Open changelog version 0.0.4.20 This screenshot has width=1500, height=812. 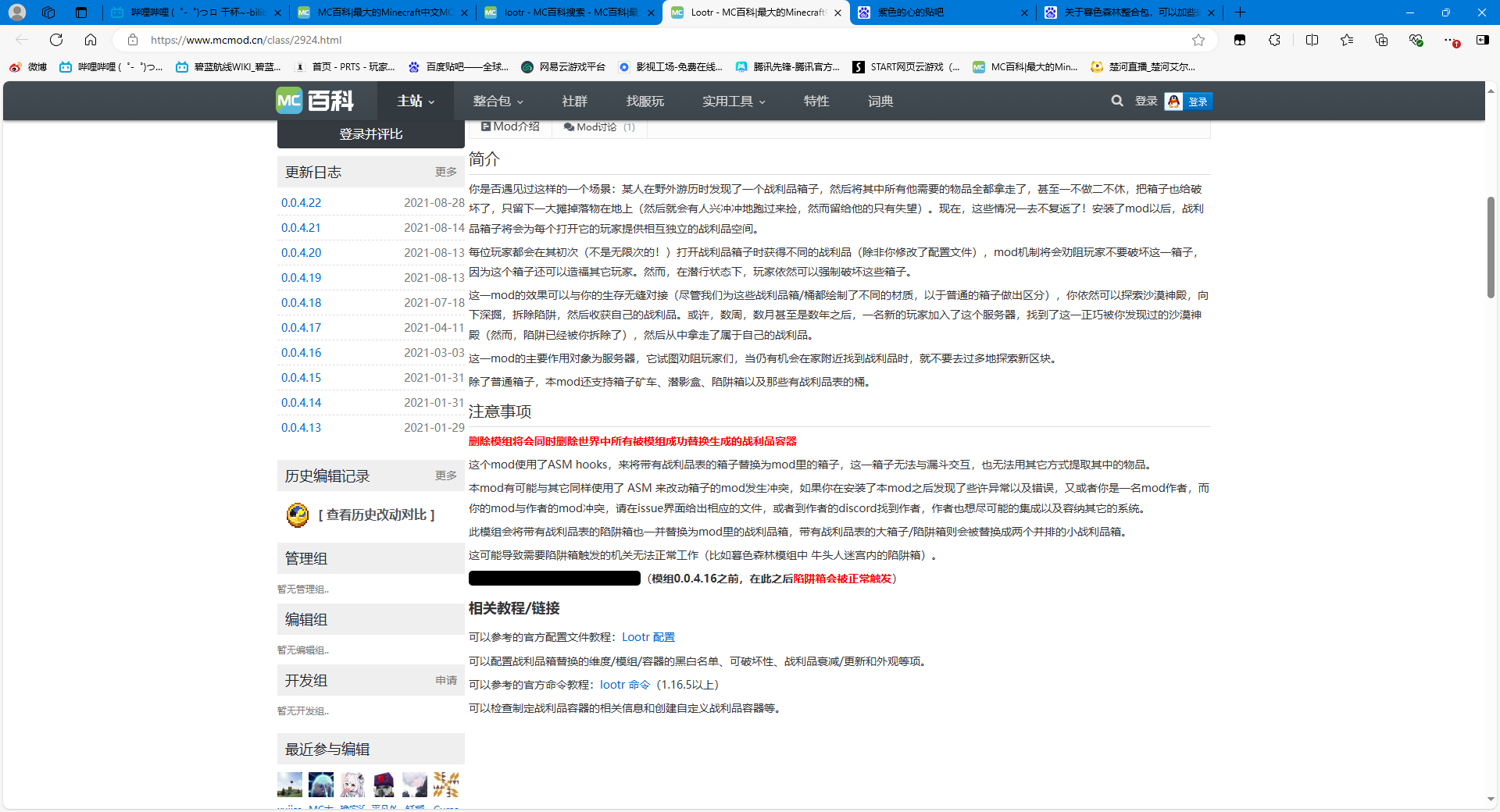(302, 252)
